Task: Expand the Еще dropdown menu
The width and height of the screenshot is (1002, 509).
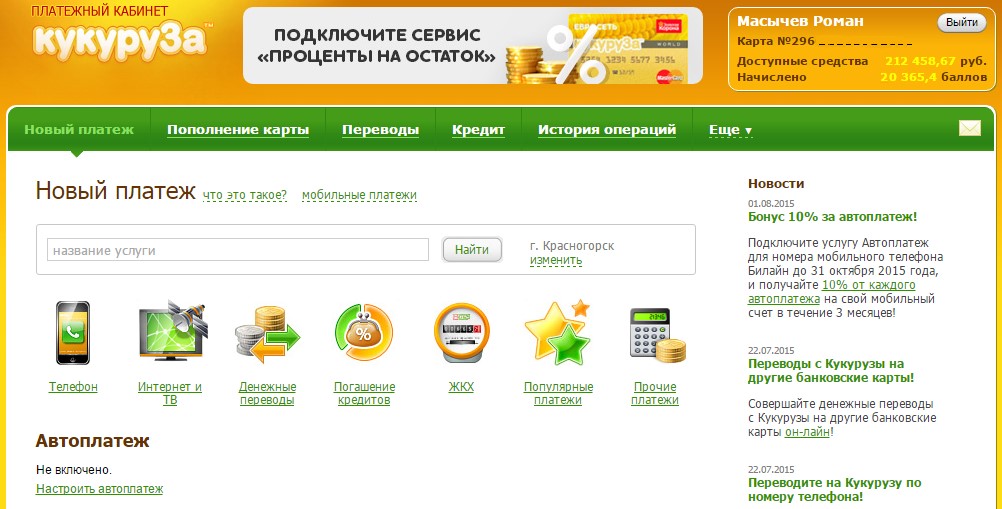Action: [x=730, y=130]
